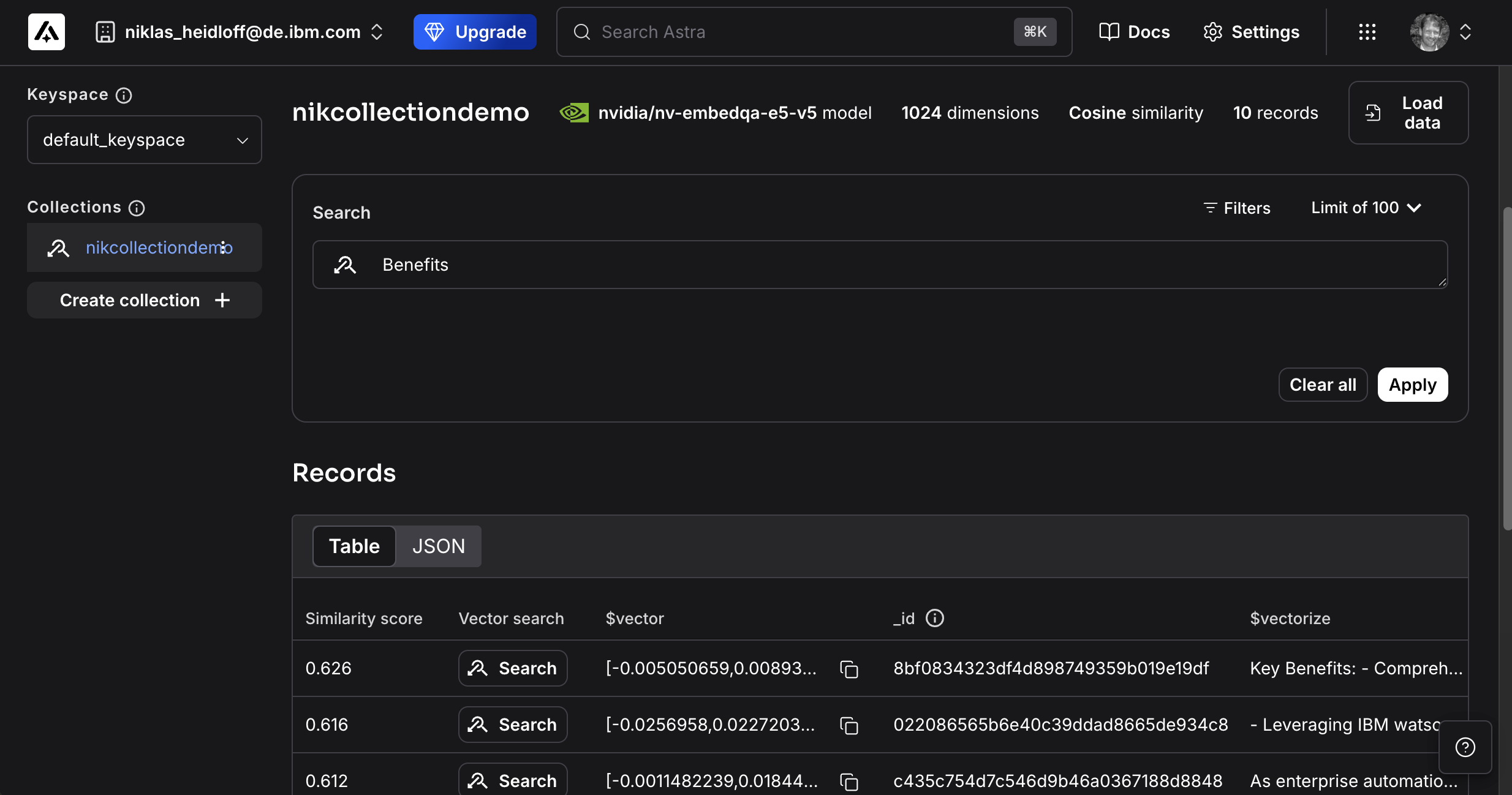Open the help question-mark button
Viewport: 1512px width, 795px height.
click(x=1465, y=747)
